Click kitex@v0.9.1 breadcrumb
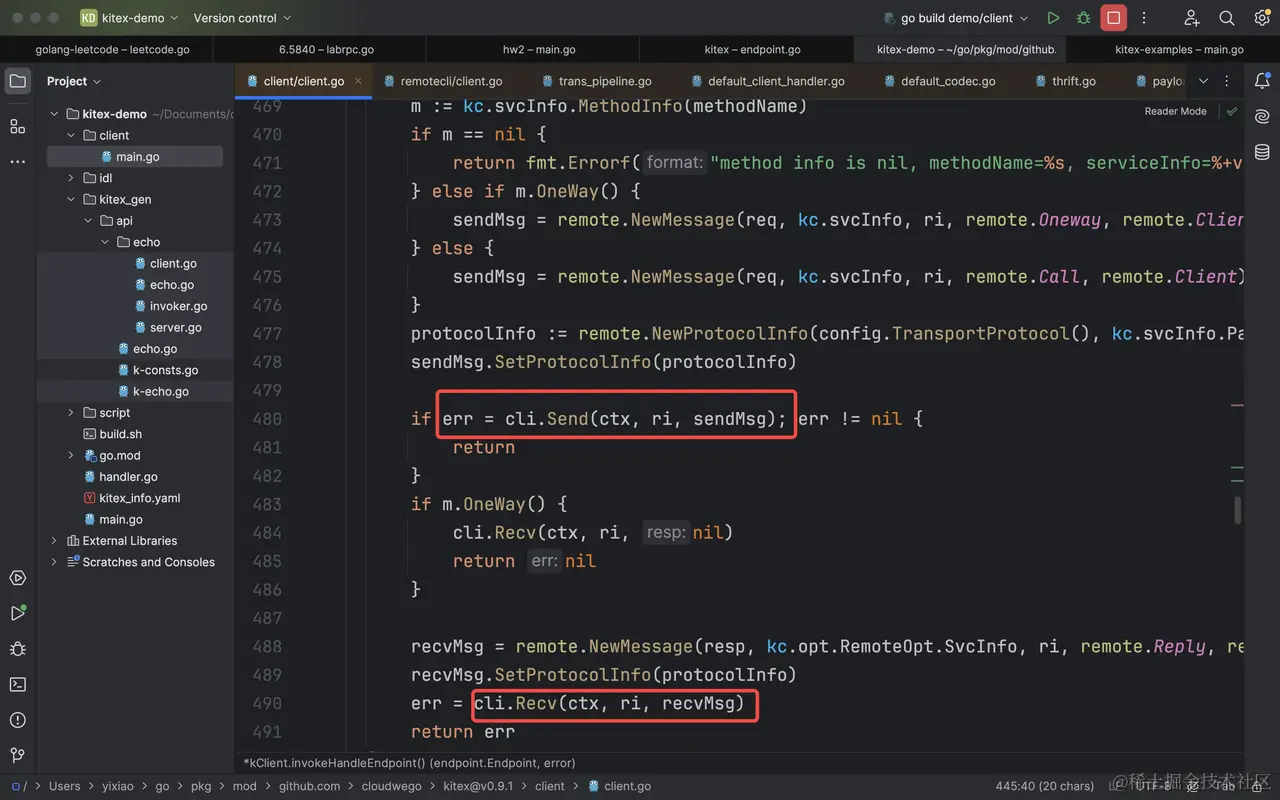Viewport: 1280px width, 800px height. point(478,786)
